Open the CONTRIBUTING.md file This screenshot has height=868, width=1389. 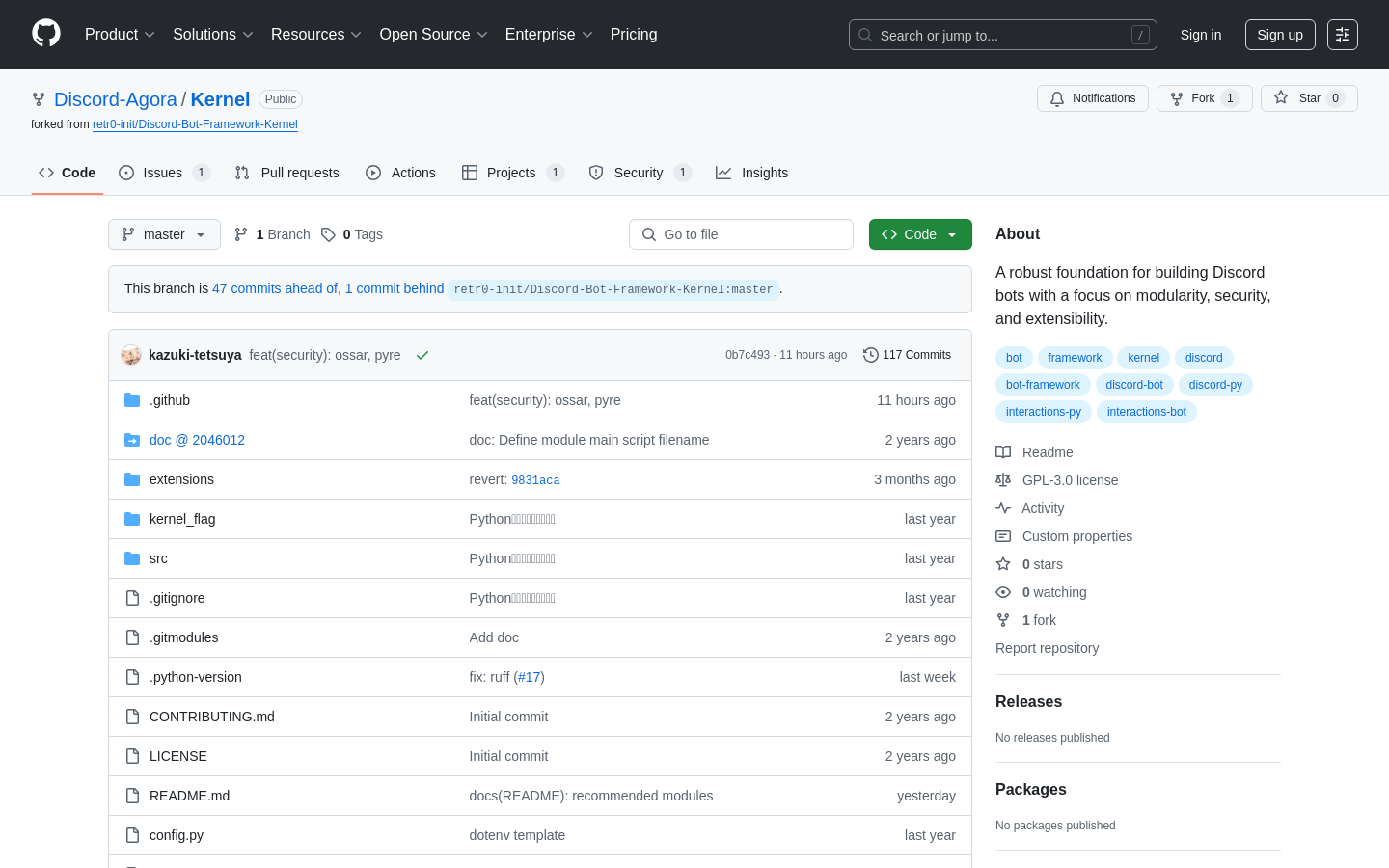click(x=212, y=717)
